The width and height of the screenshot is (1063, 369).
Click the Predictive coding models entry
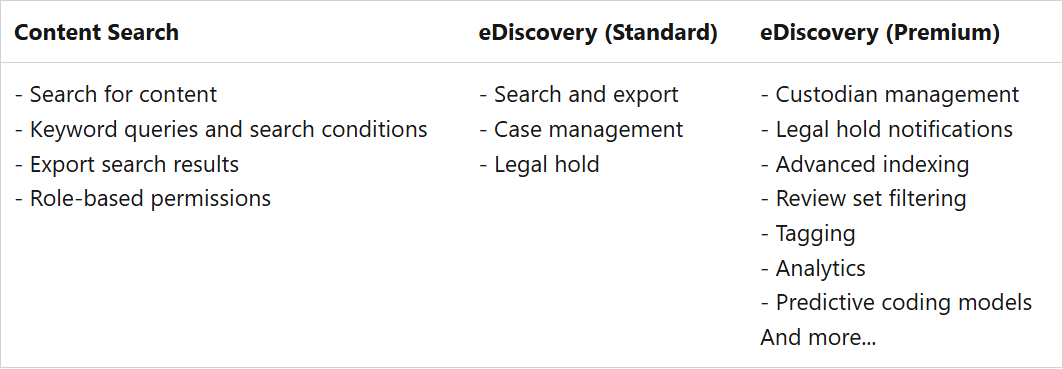pos(896,303)
